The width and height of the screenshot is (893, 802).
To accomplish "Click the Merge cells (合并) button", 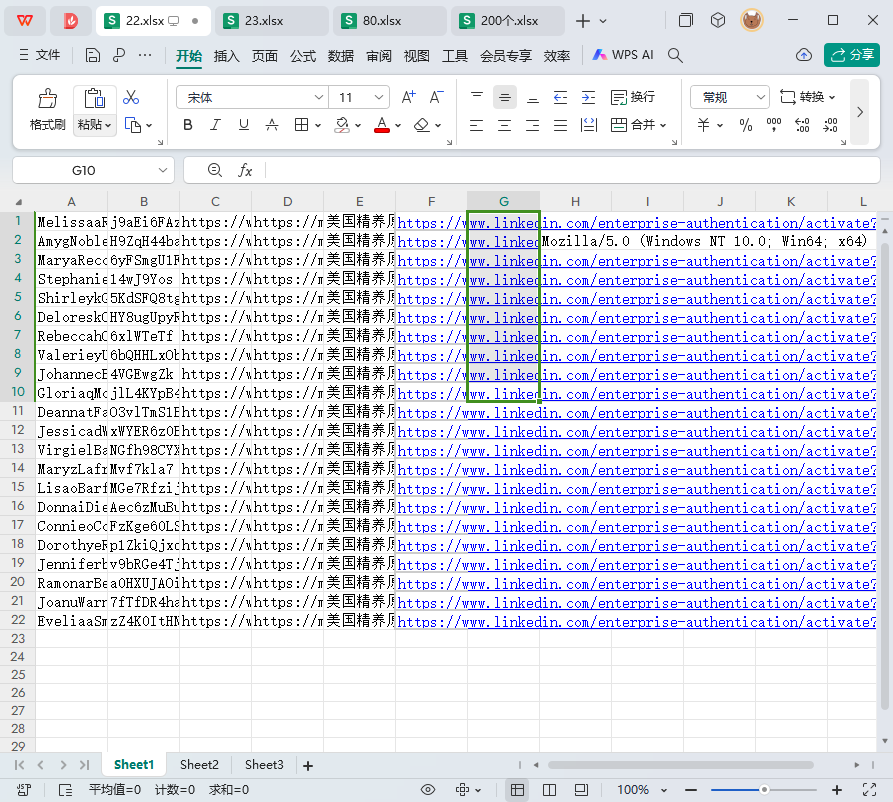I will click(633, 125).
